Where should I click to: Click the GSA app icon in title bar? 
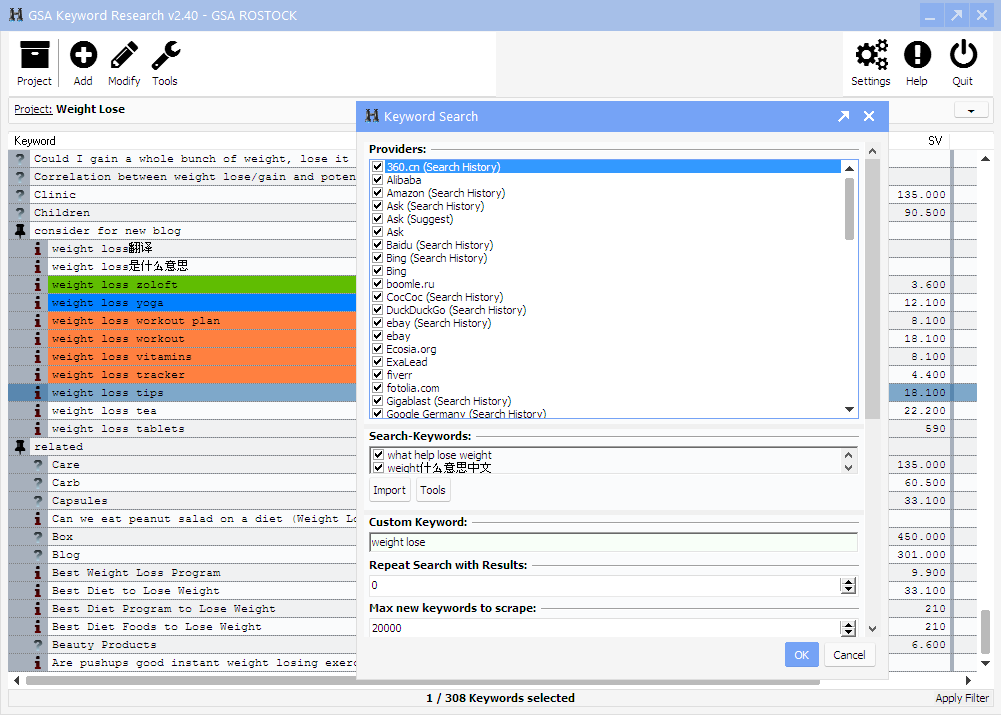(x=16, y=15)
